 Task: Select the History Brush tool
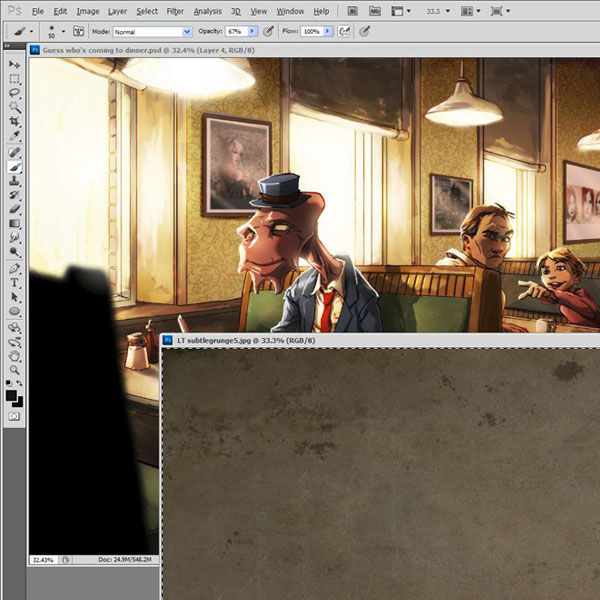(15, 195)
